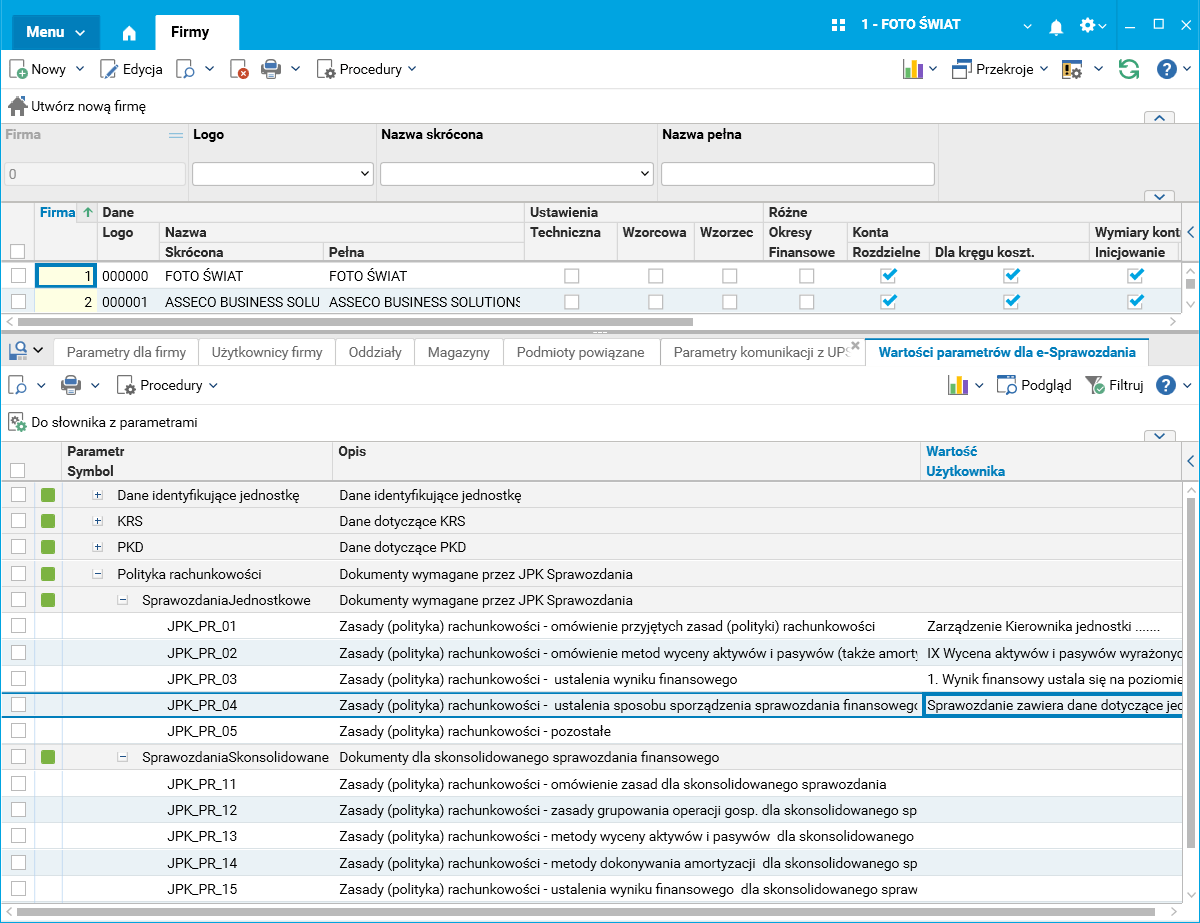Switch to the Użytkownicy firmy tab
This screenshot has height=923, width=1200.
coord(267,352)
